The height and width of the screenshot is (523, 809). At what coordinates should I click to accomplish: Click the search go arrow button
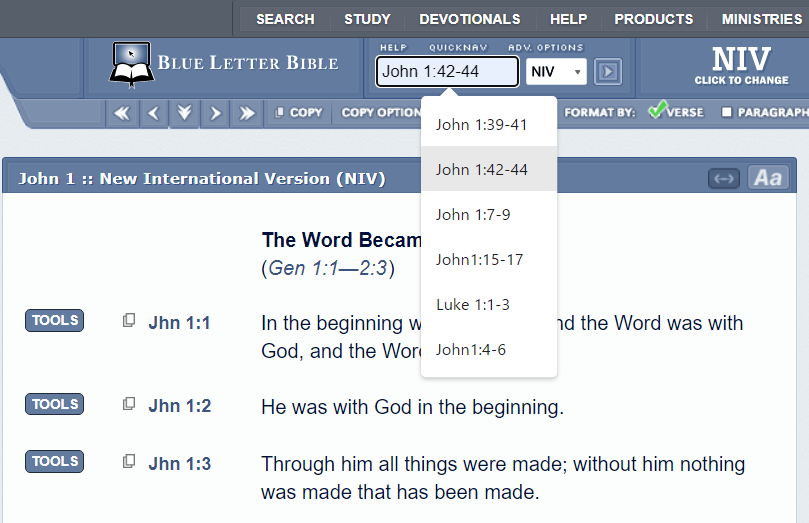(x=608, y=71)
